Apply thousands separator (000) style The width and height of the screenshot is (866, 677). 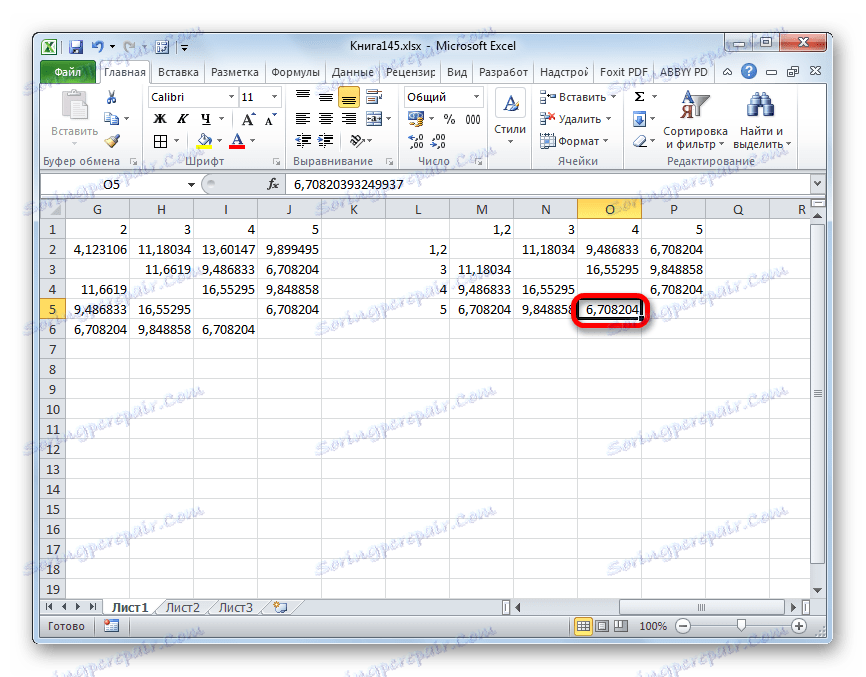pyautogui.click(x=472, y=119)
